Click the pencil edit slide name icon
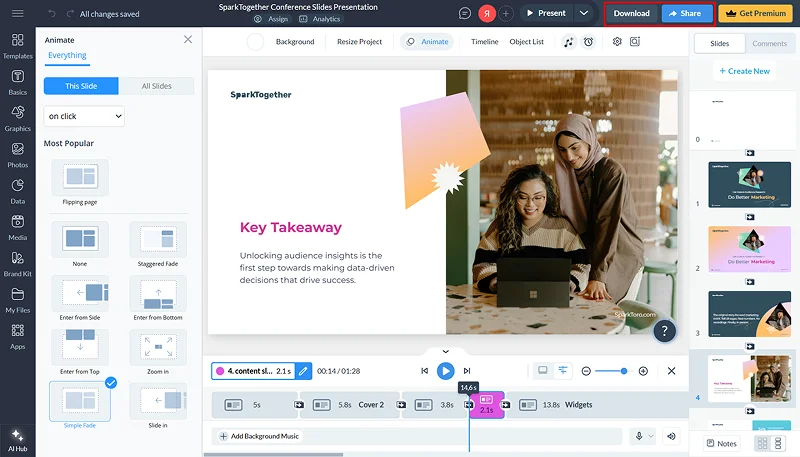 tap(304, 371)
